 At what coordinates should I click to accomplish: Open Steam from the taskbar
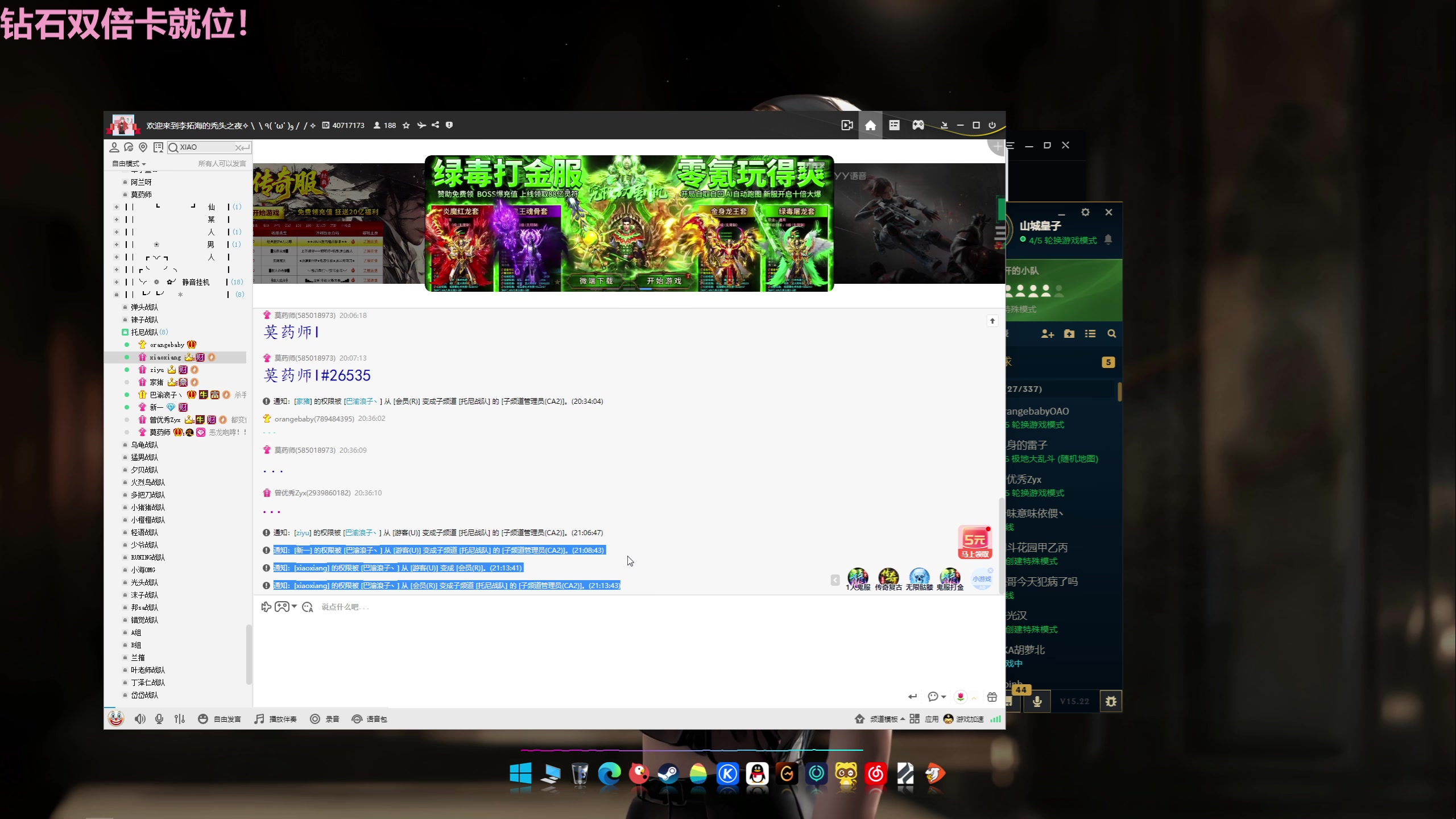click(668, 774)
